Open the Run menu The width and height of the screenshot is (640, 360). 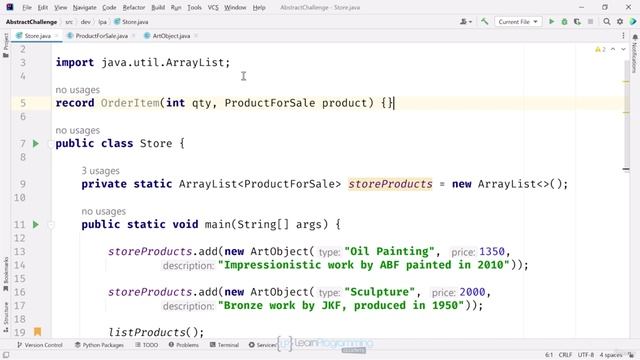point(176,7)
